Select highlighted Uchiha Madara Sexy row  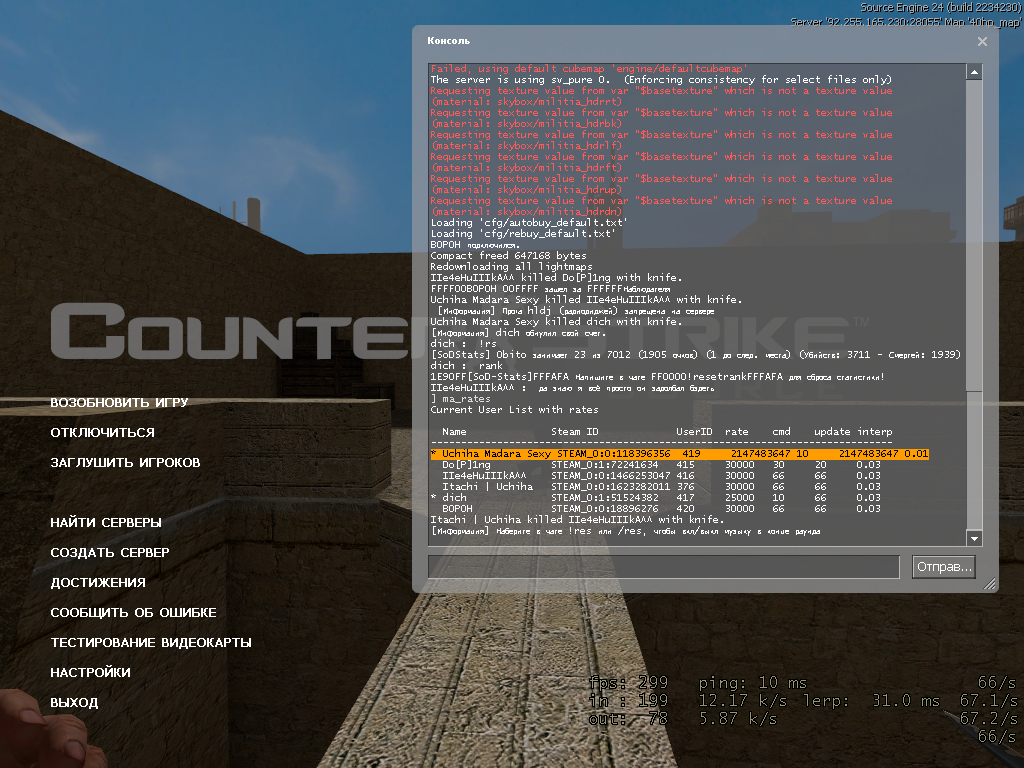point(679,454)
